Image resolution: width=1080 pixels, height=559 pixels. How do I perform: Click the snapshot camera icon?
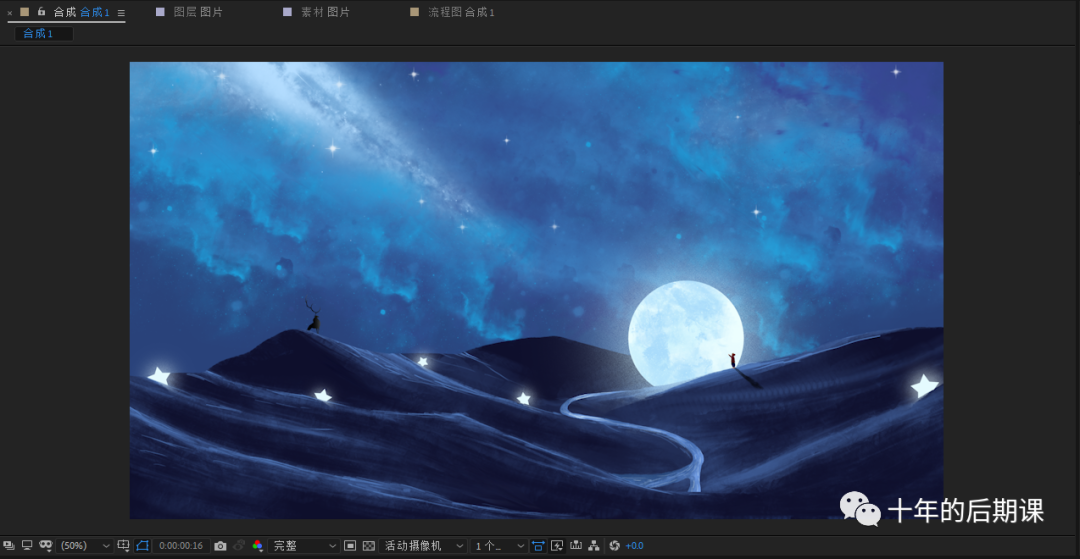[x=220, y=546]
